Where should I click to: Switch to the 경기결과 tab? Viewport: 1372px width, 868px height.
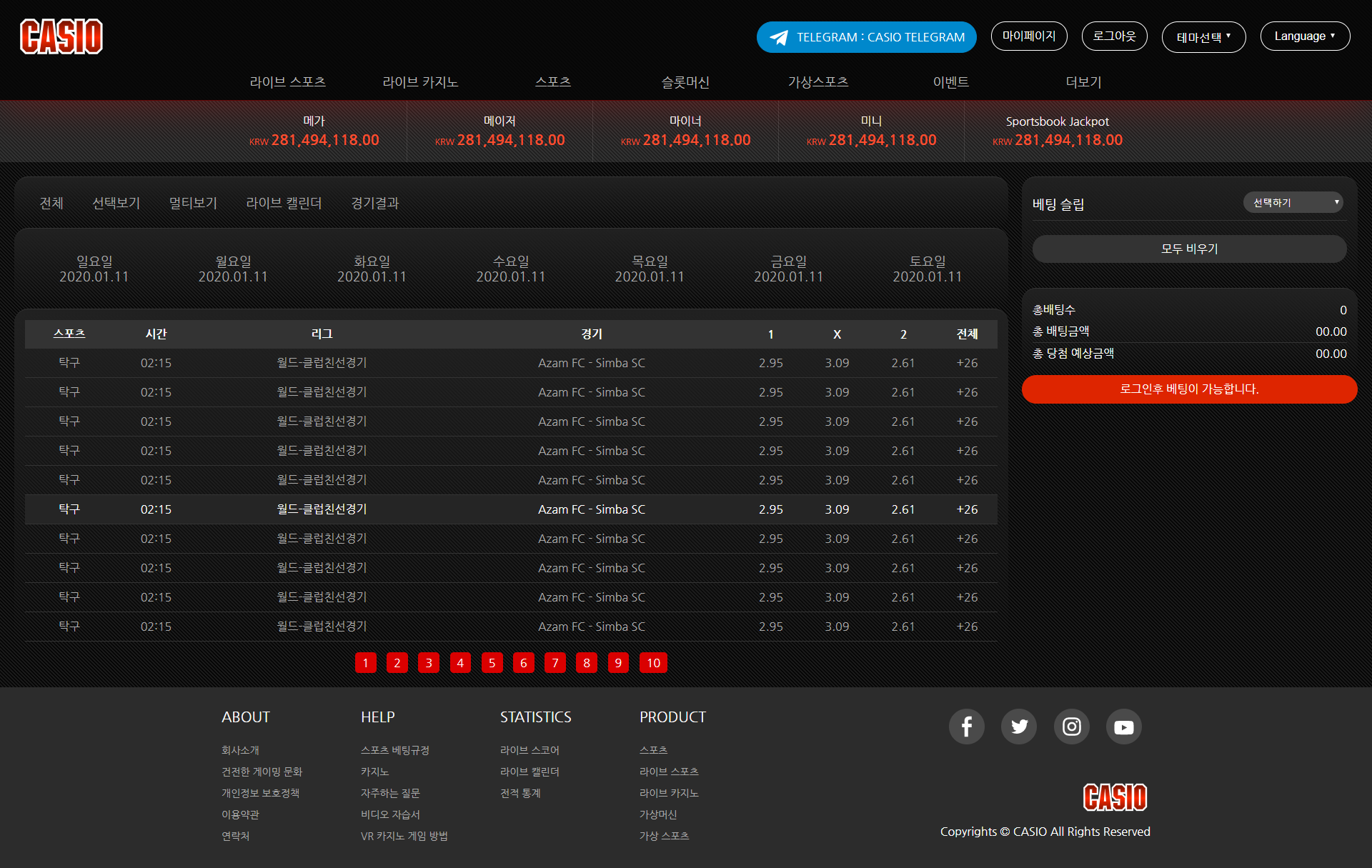point(374,204)
